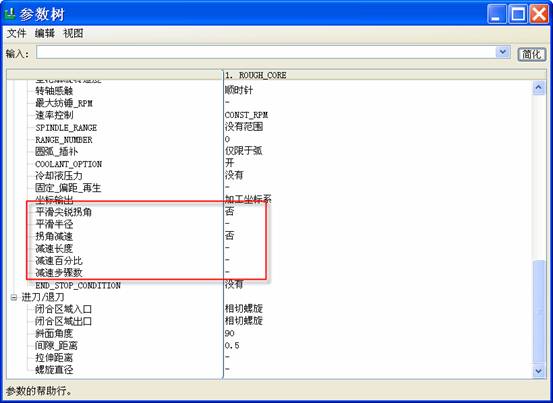553x403 pixels.
Task: Click the 加工坐标系 value cell
Action: [248, 200]
